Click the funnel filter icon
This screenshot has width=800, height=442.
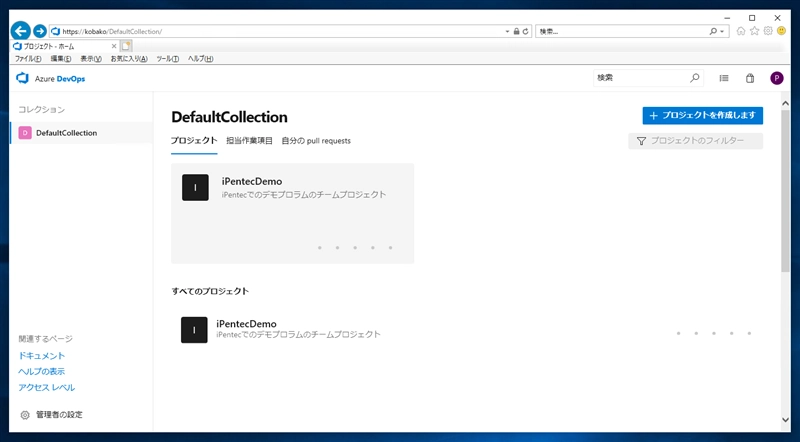point(641,141)
